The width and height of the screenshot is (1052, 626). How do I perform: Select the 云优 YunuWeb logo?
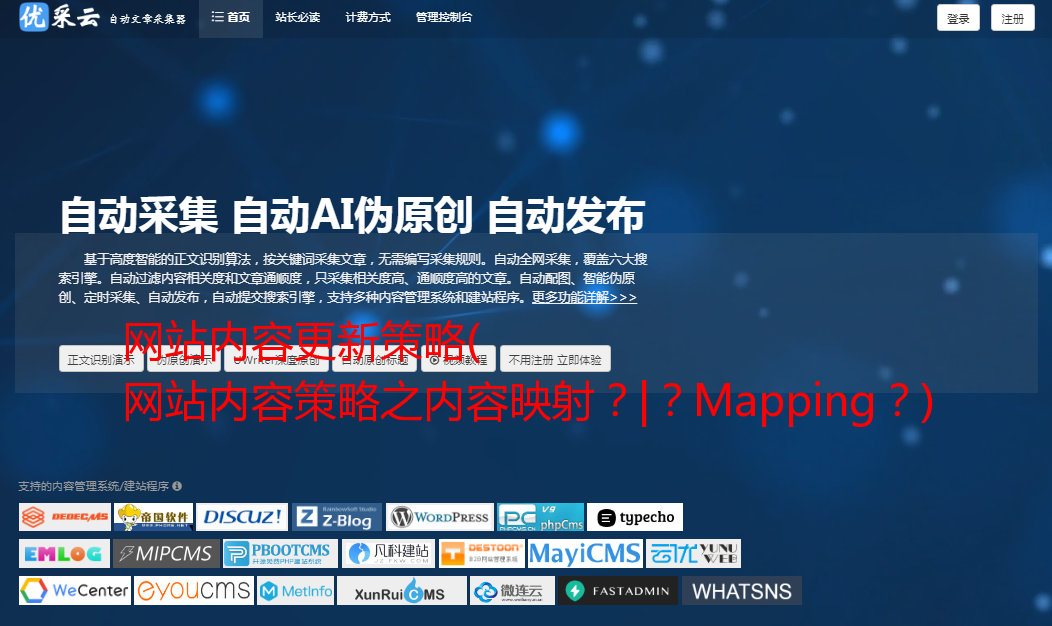pos(694,554)
